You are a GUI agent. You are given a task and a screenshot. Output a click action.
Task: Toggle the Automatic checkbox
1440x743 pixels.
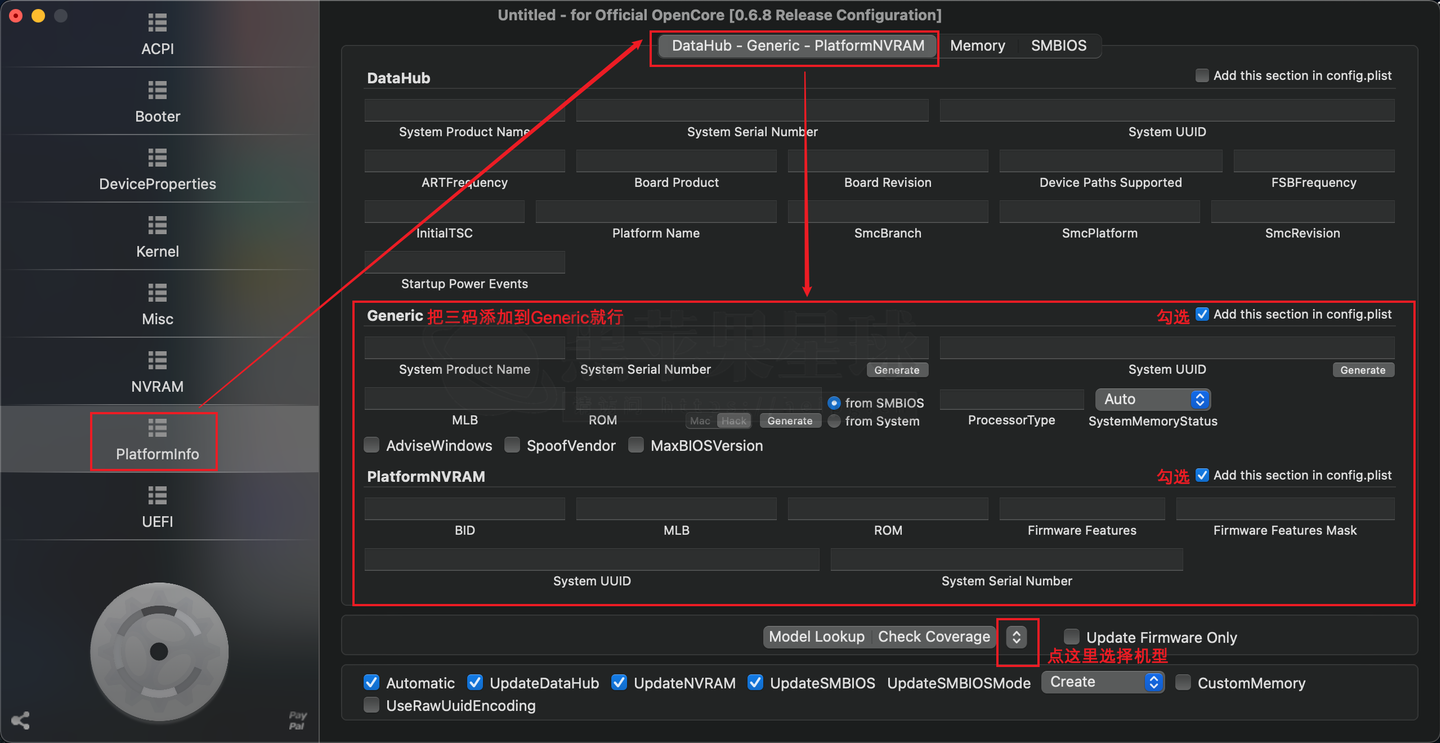pyautogui.click(x=372, y=683)
